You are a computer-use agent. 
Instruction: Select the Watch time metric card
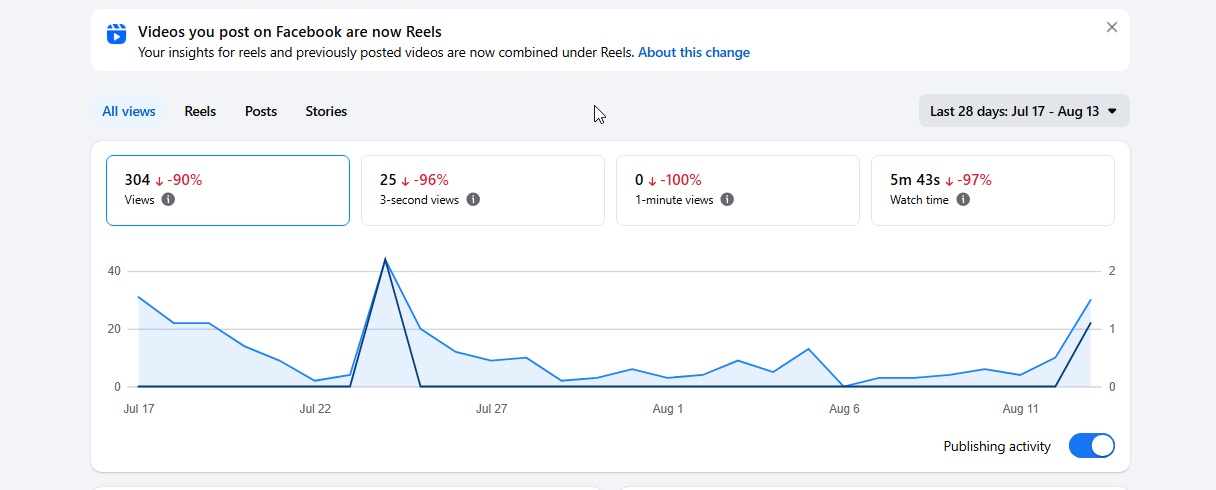coord(993,190)
